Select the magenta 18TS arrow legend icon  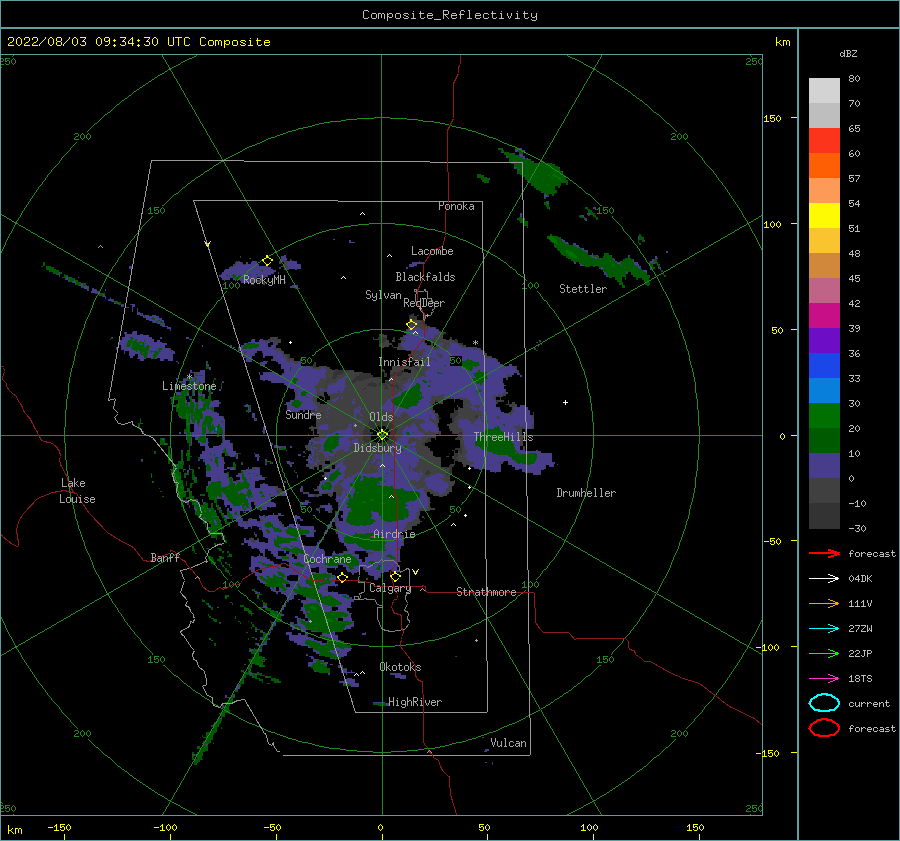tap(824, 679)
